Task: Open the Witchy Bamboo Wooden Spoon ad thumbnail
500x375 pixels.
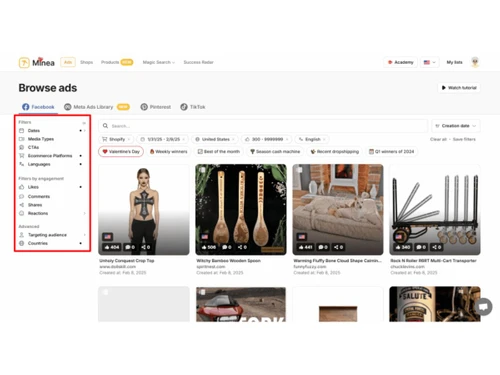Action: (241, 209)
